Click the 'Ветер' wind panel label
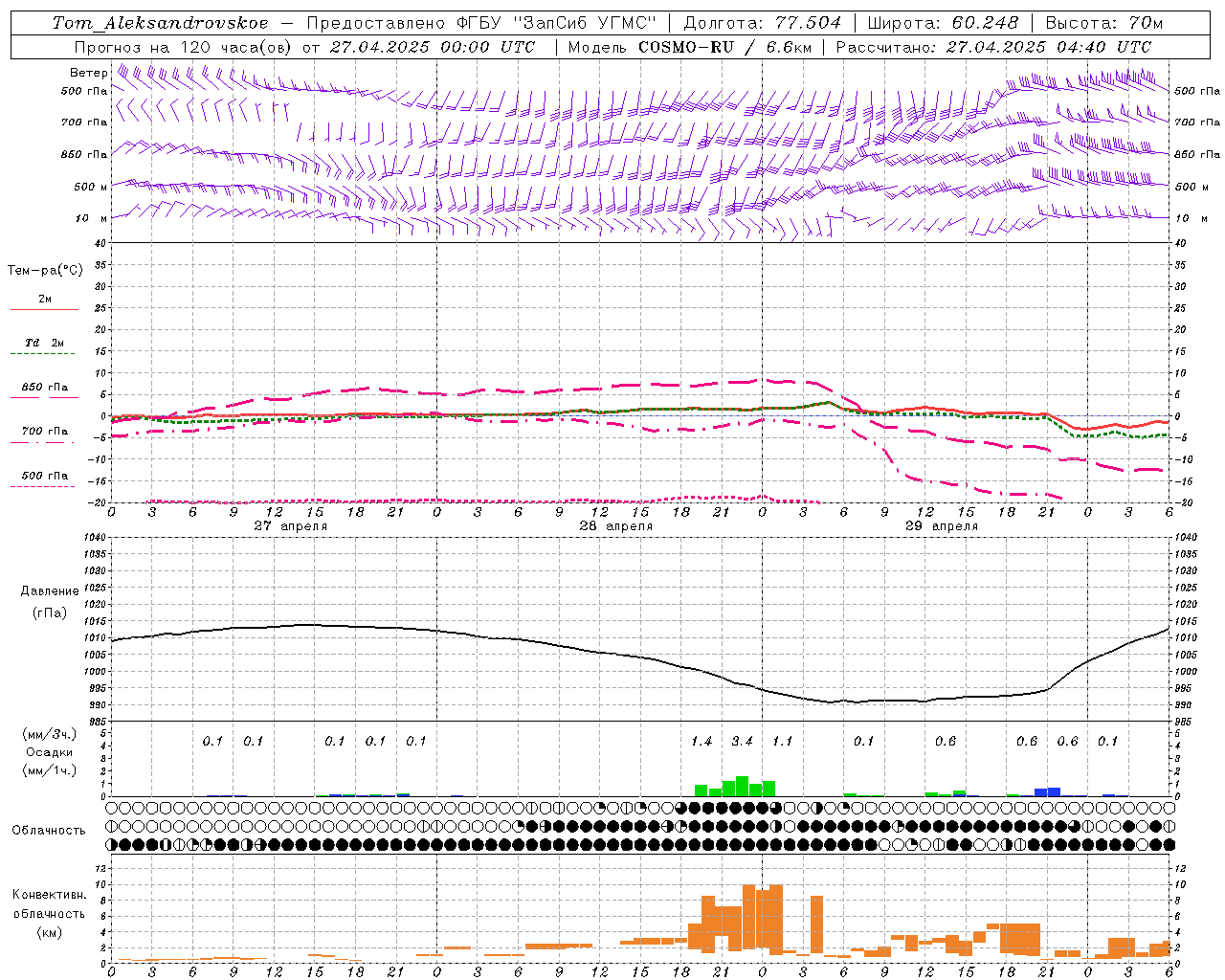Viewport: 1225px width, 980px height. [88, 73]
